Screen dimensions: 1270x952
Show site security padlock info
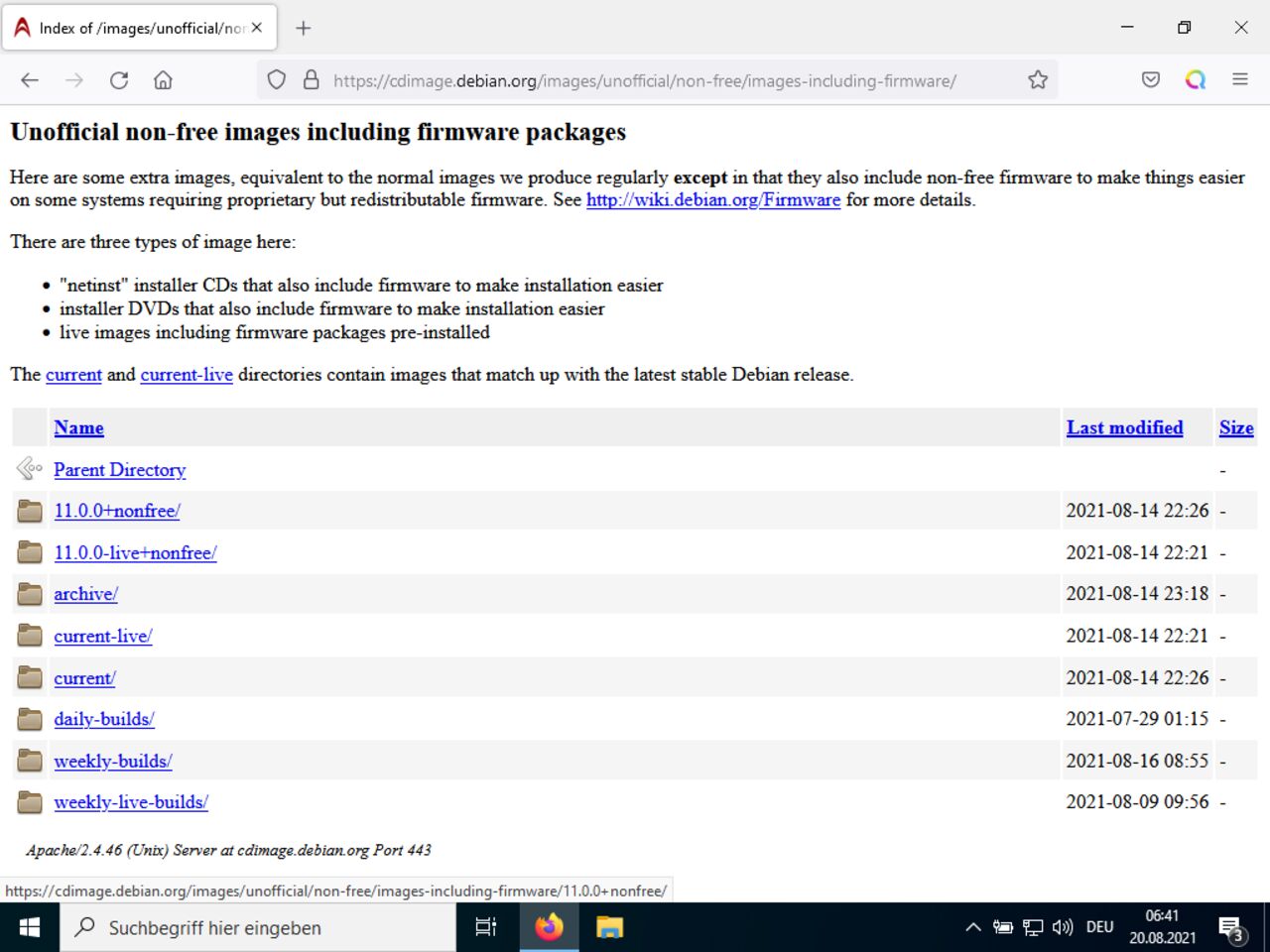coord(312,80)
